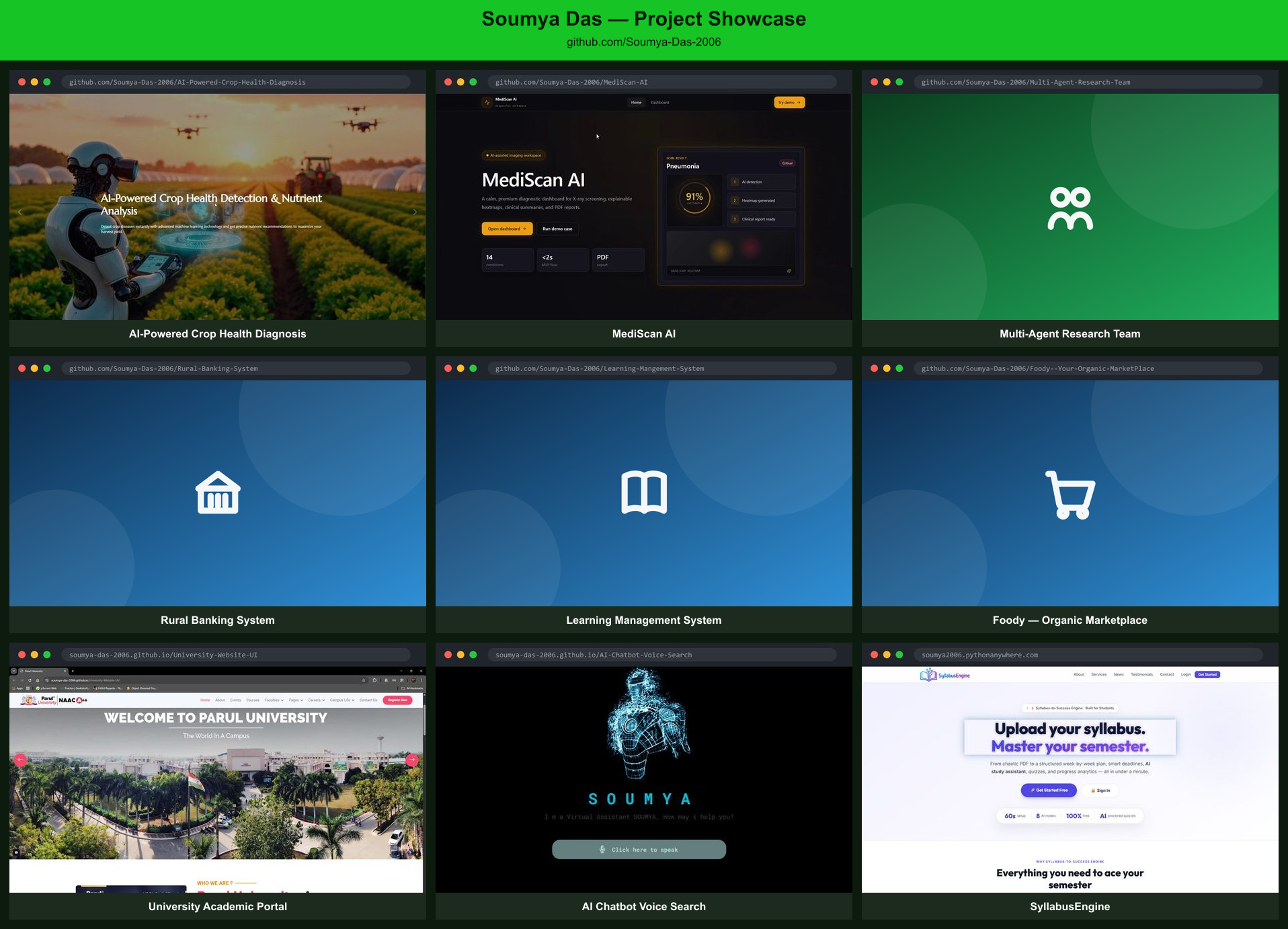Image resolution: width=1288 pixels, height=929 pixels.
Task: Click the University Academic Portal caption
Action: pyautogui.click(x=218, y=906)
